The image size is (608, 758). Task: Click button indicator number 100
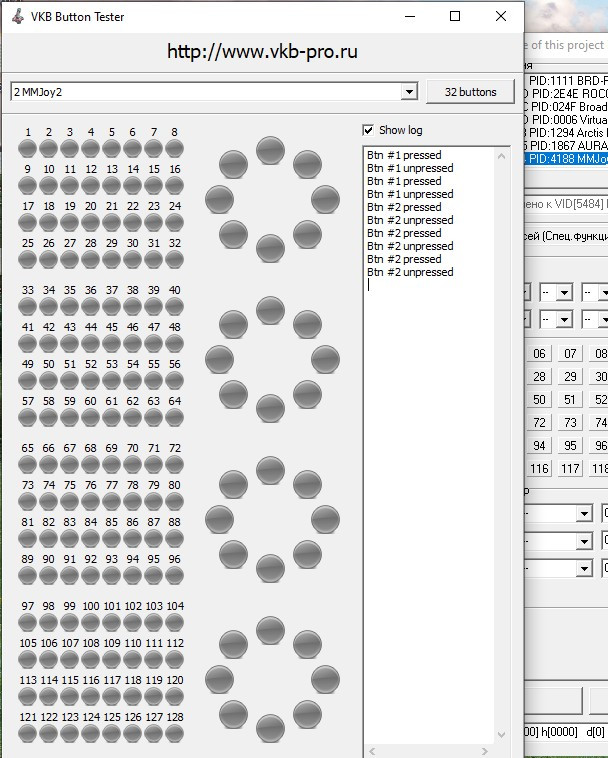coord(90,622)
